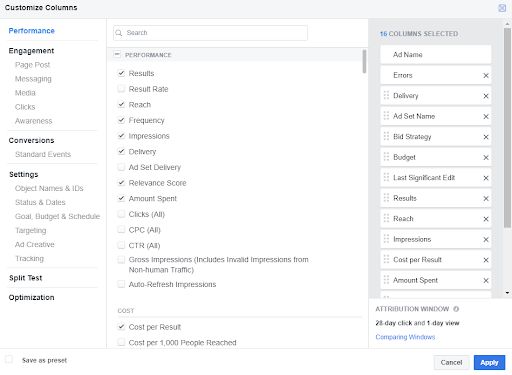This screenshot has width=512, height=375.
Task: Click the selected columns scroll-down arrow
Action: pyautogui.click(x=507, y=293)
